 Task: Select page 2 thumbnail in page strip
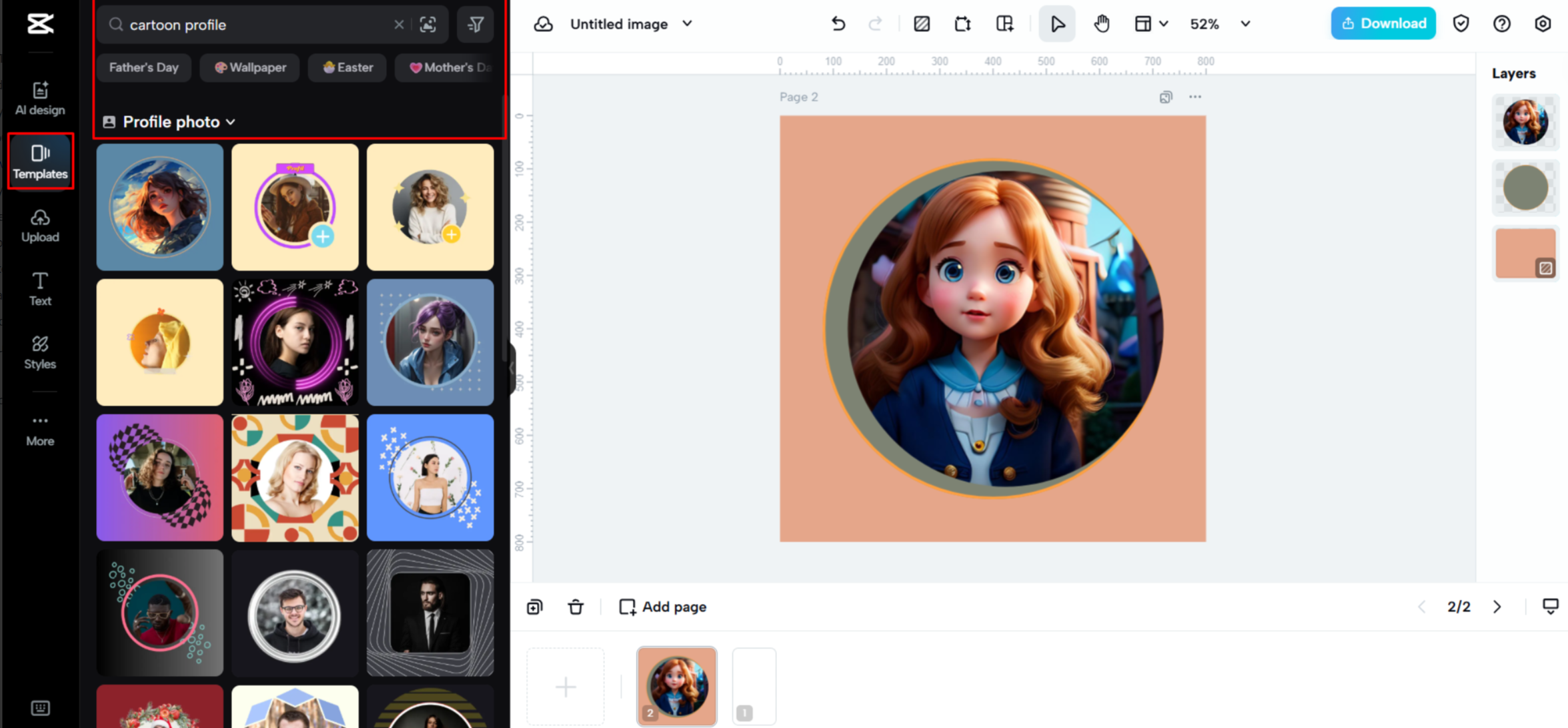677,686
